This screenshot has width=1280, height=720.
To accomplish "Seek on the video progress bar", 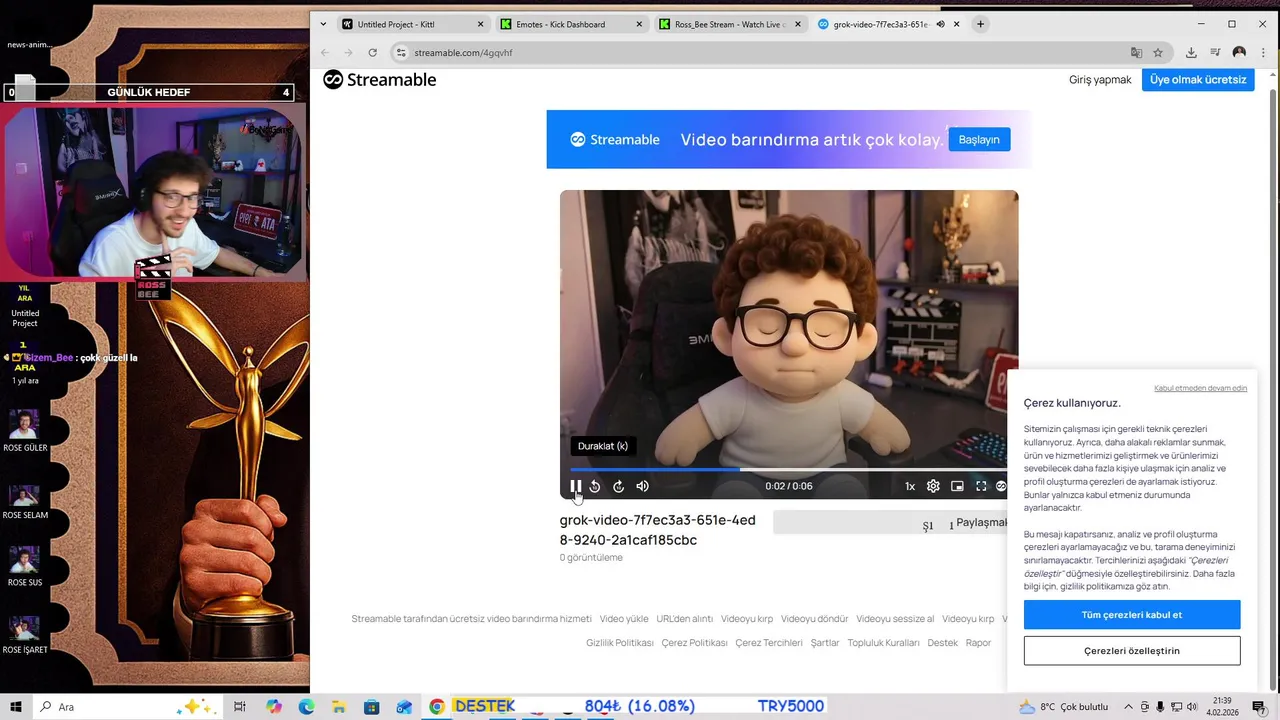I will click(x=789, y=469).
